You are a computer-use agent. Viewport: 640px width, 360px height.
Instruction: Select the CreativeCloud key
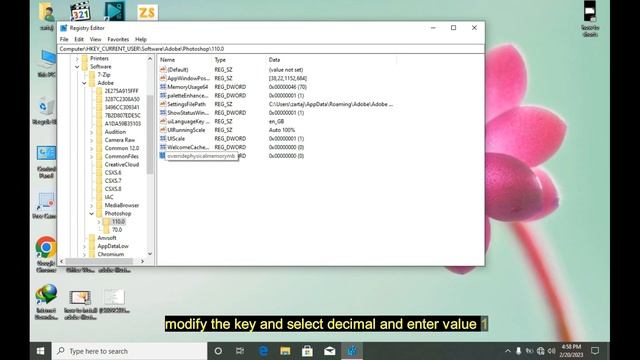pyautogui.click(x=122, y=164)
